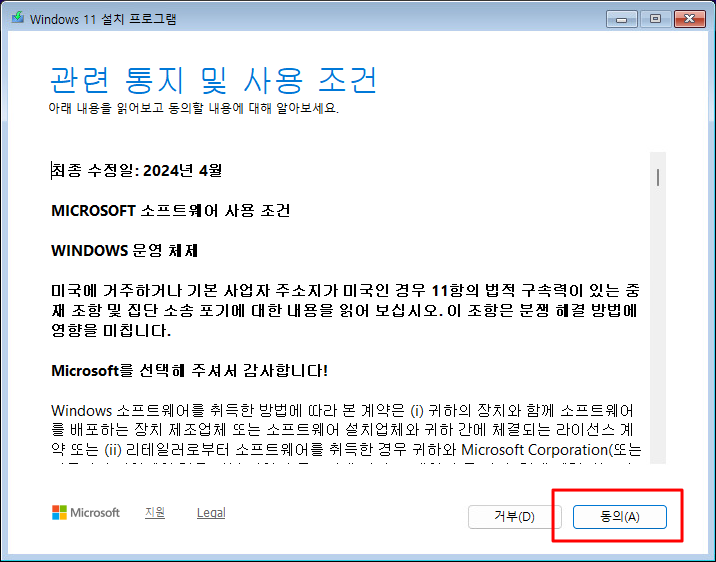Click the license text scrollbar thumb
The width and height of the screenshot is (716, 562).
657,178
